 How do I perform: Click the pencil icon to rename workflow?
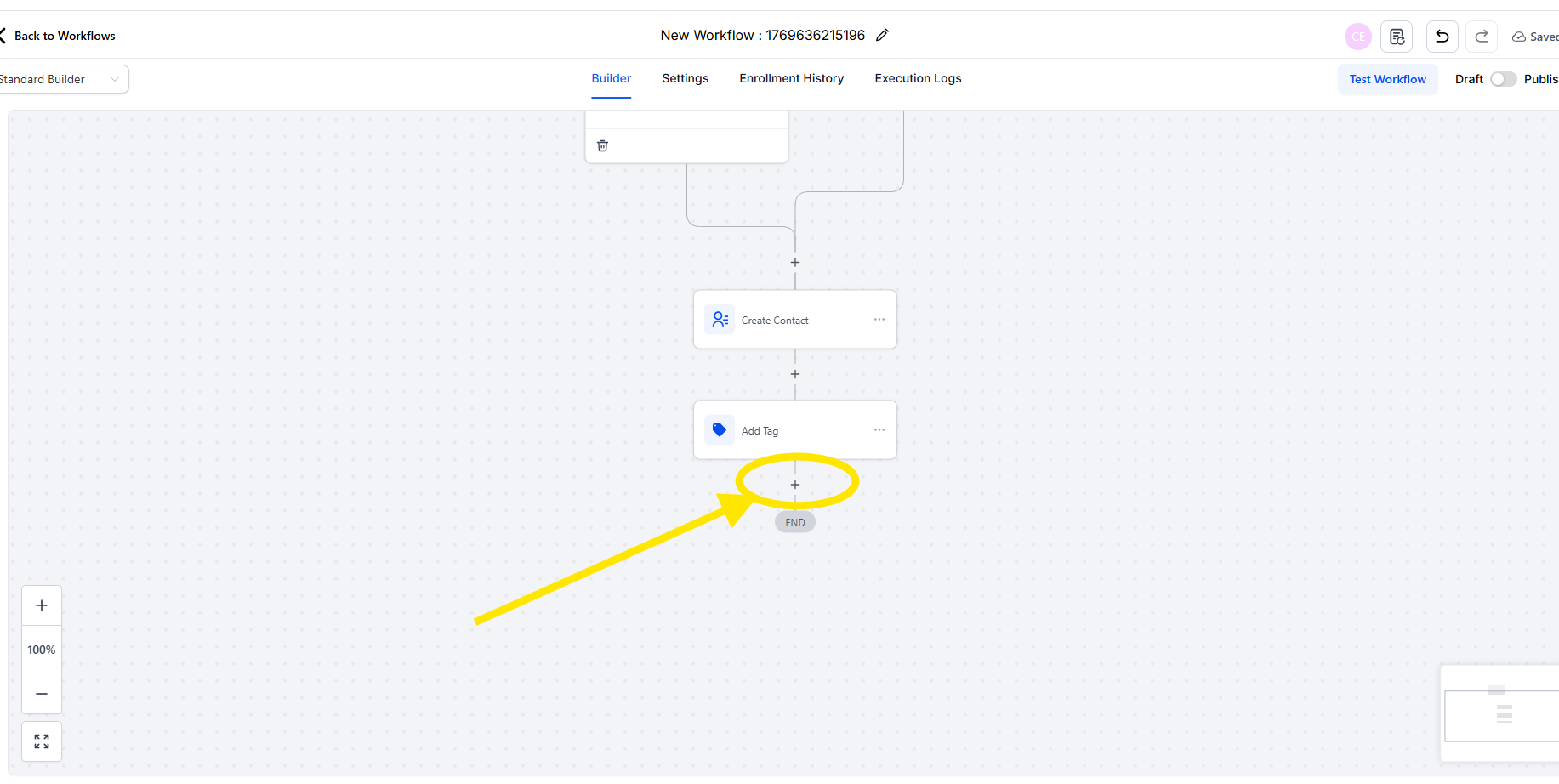pos(882,35)
